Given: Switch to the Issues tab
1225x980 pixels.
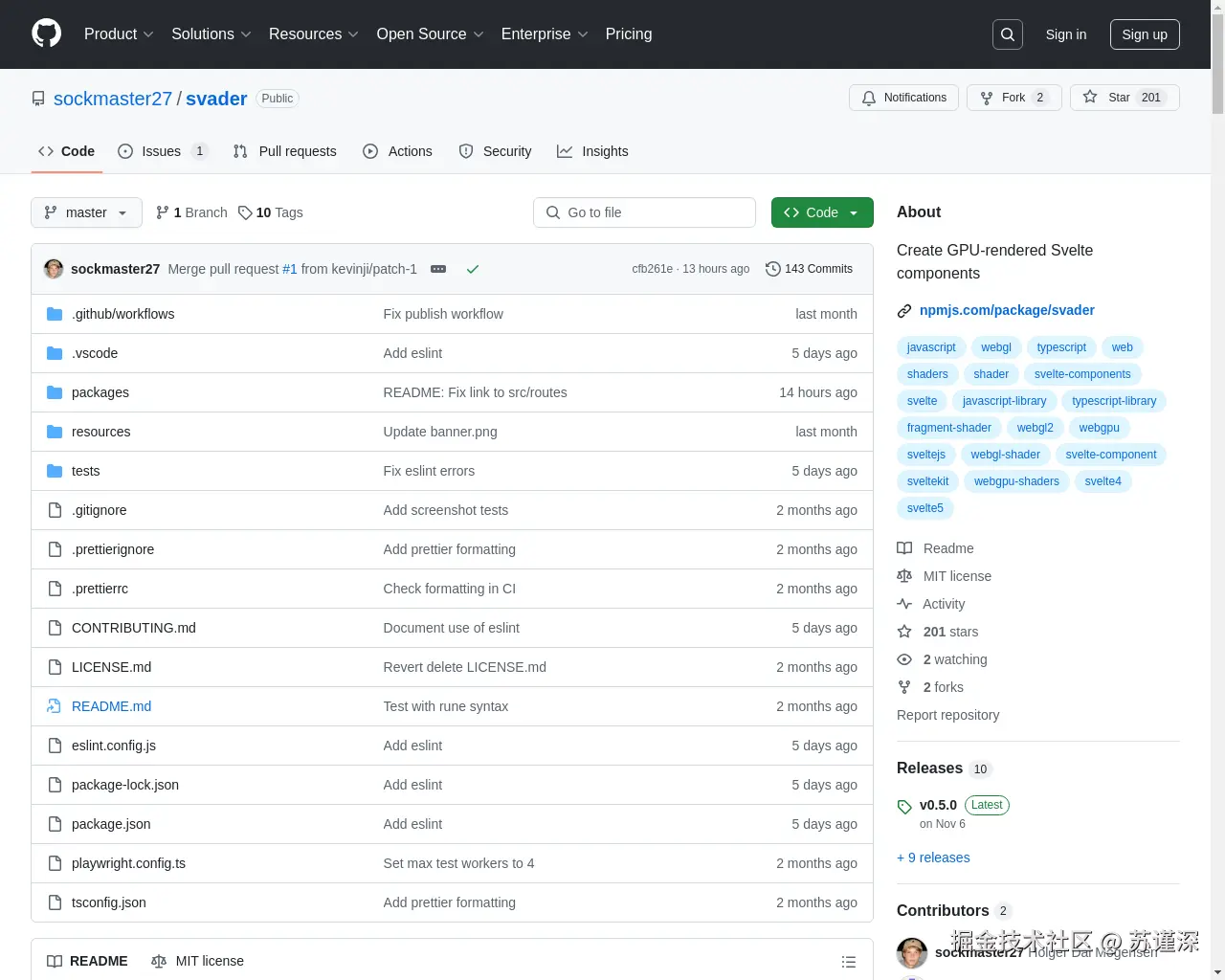Looking at the screenshot, I should (x=162, y=151).
